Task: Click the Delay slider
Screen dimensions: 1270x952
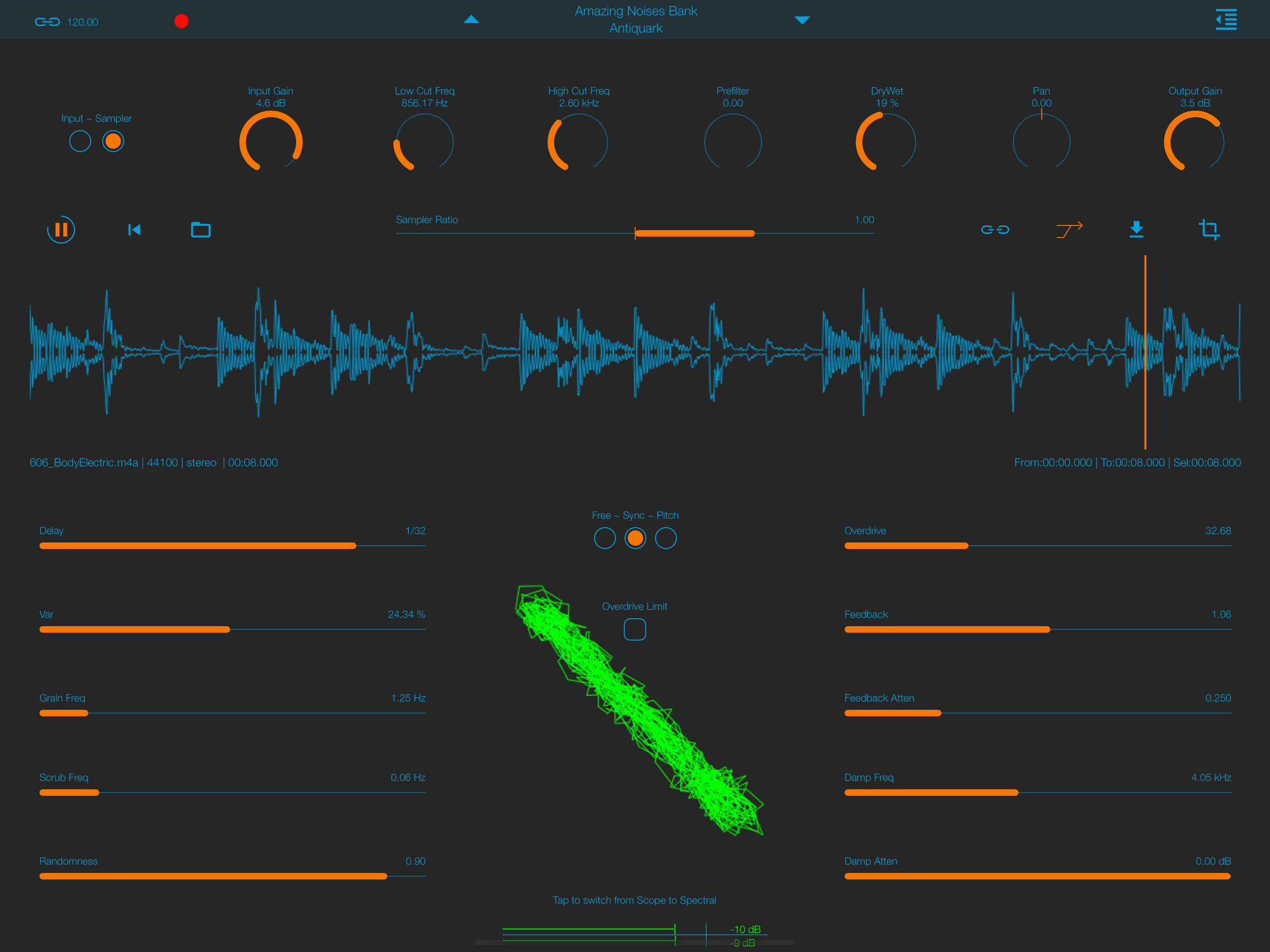Action: [232, 545]
